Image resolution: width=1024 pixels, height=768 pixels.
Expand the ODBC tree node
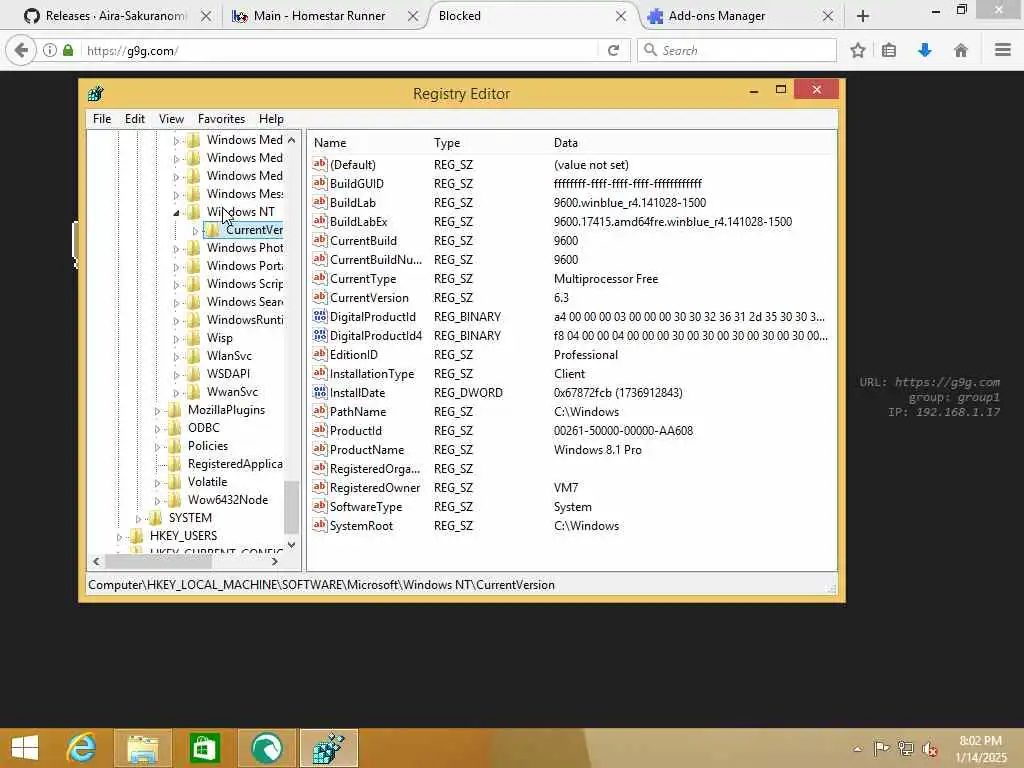coord(157,429)
